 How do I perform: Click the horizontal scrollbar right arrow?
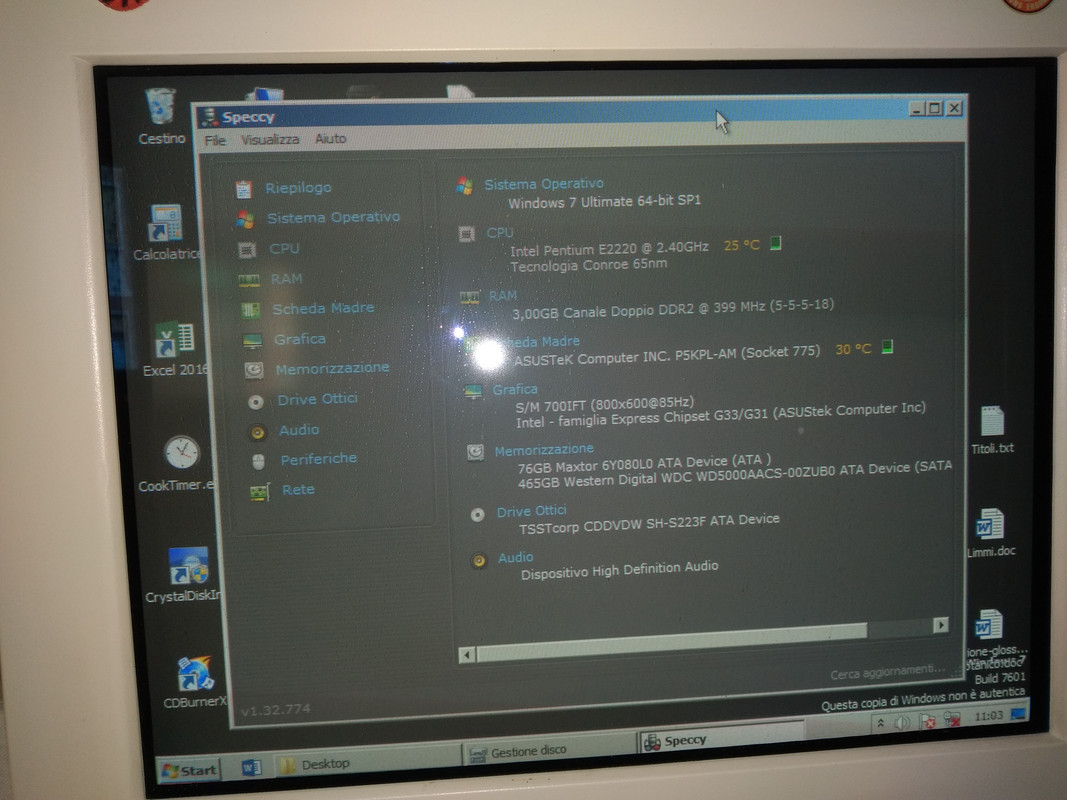(x=941, y=625)
